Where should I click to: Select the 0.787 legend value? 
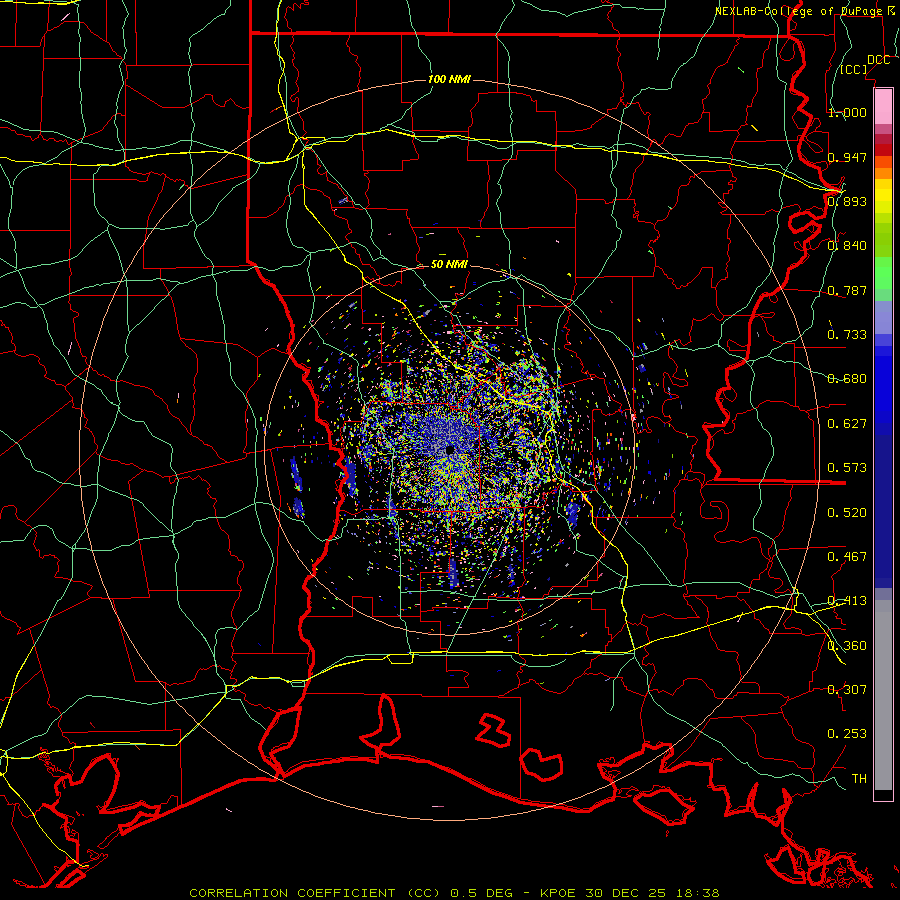(x=847, y=290)
